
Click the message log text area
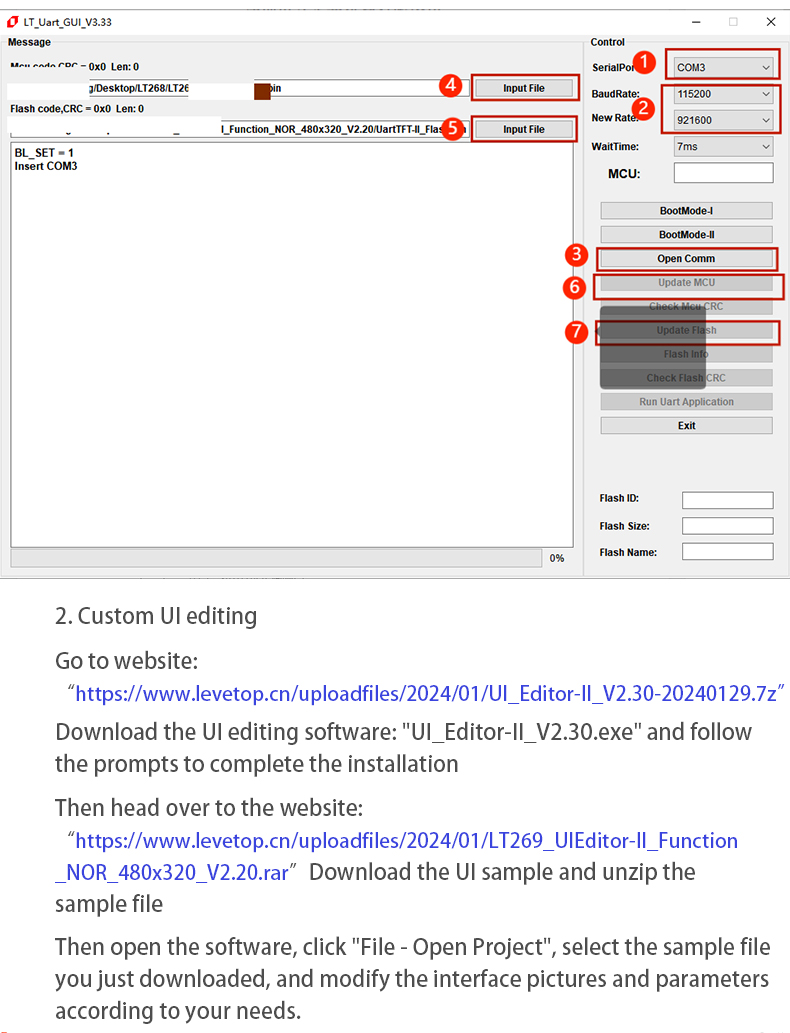coord(292,344)
